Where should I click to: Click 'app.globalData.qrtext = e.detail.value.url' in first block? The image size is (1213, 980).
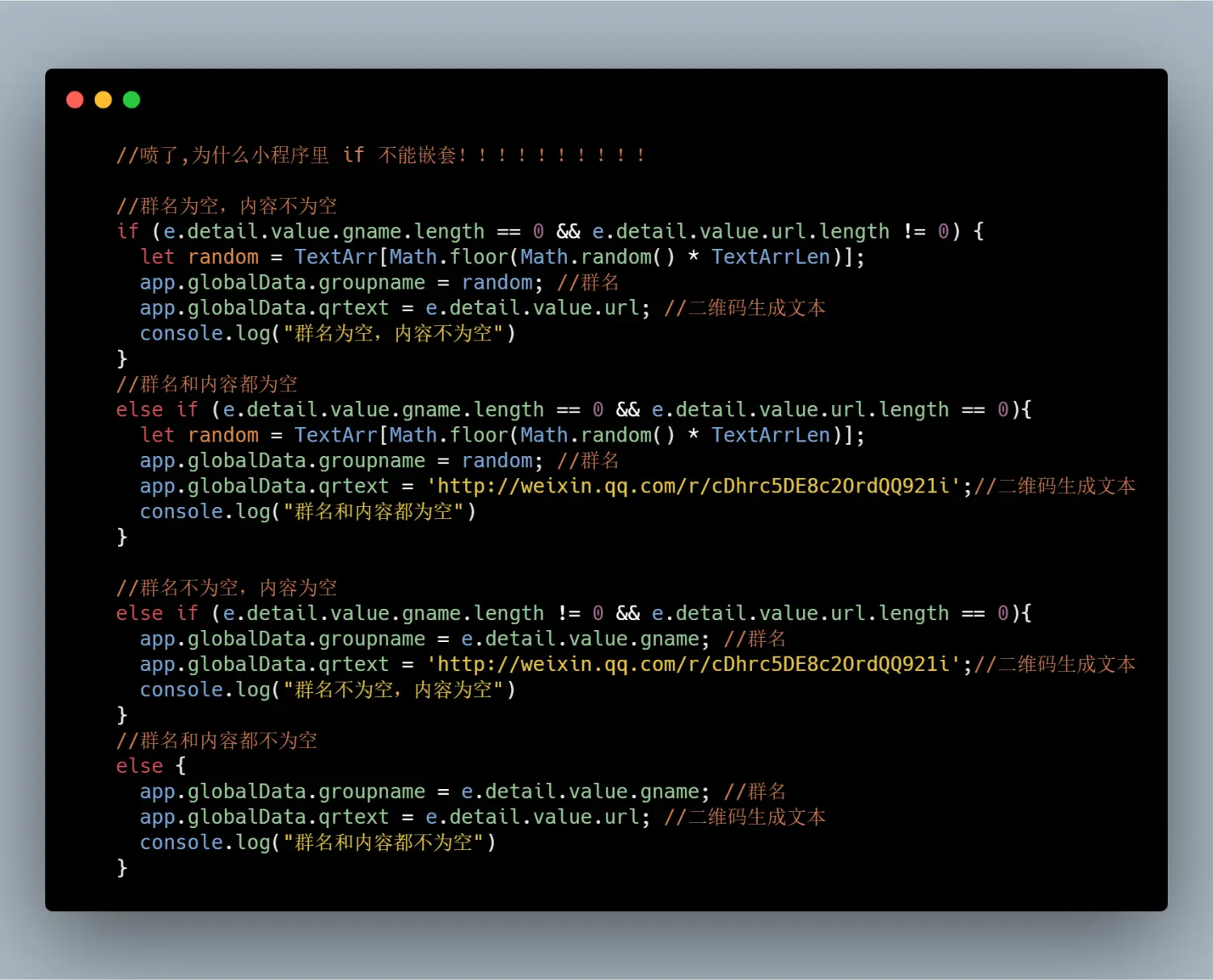pyautogui.click(x=395, y=308)
